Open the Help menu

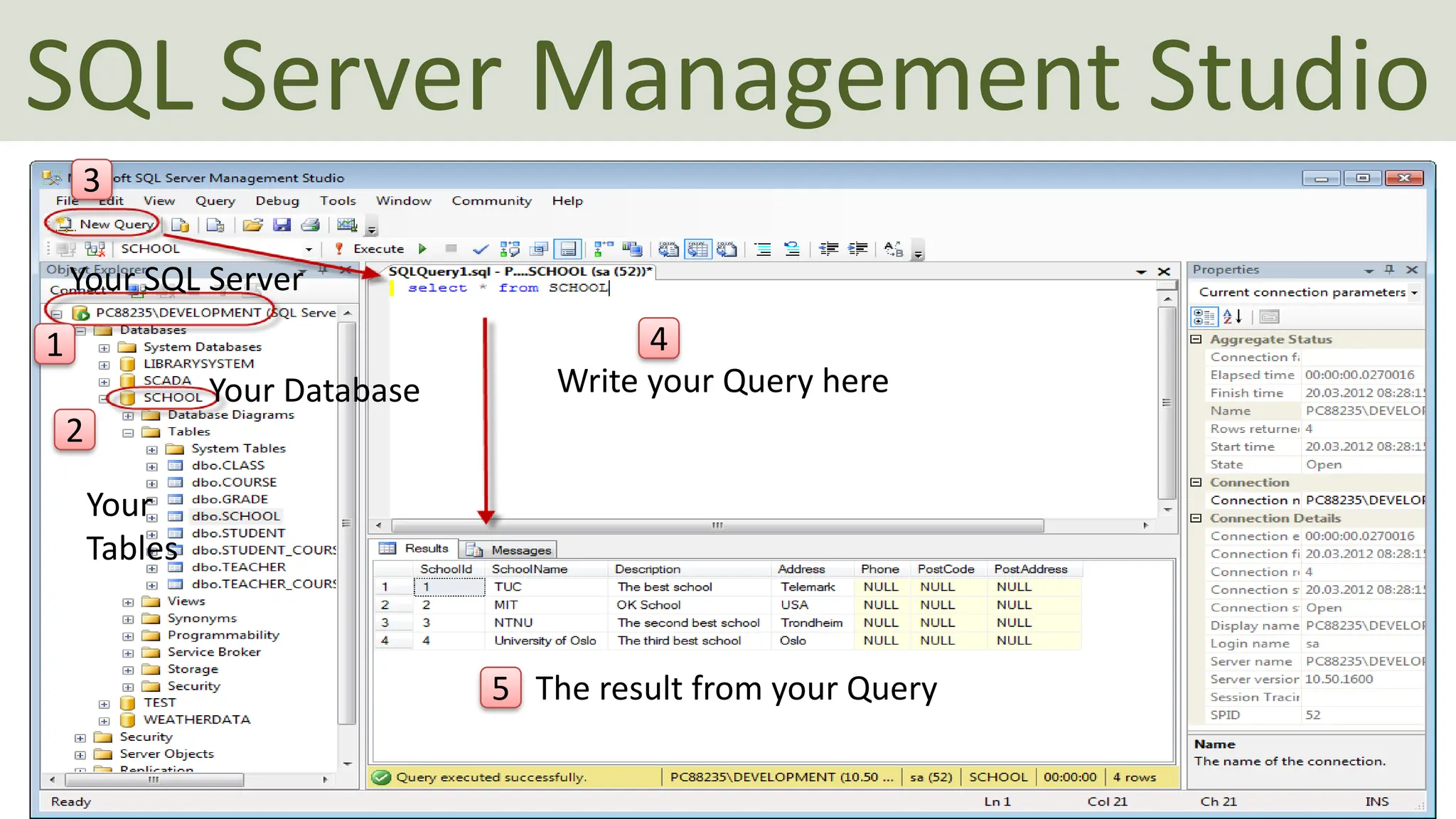[567, 201]
